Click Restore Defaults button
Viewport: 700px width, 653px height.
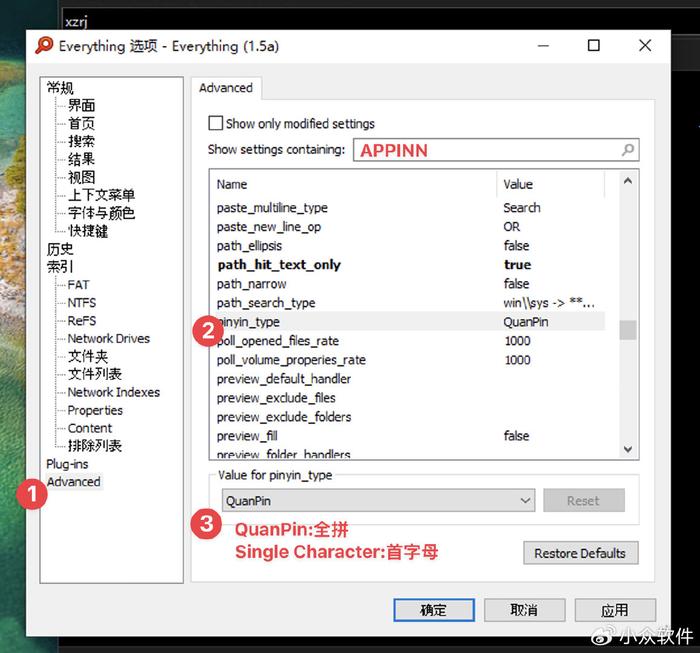pyautogui.click(x=580, y=553)
